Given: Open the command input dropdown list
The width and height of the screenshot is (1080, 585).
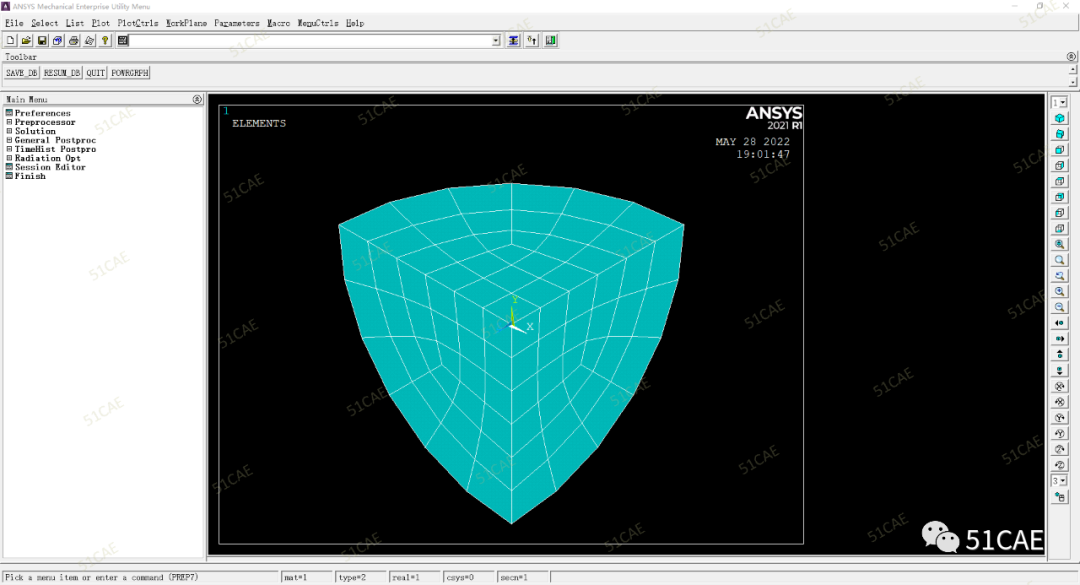Looking at the screenshot, I should click(x=497, y=40).
